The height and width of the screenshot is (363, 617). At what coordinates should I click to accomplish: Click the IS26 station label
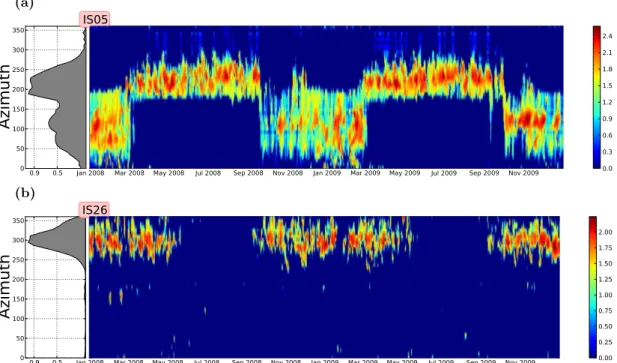(x=94, y=210)
